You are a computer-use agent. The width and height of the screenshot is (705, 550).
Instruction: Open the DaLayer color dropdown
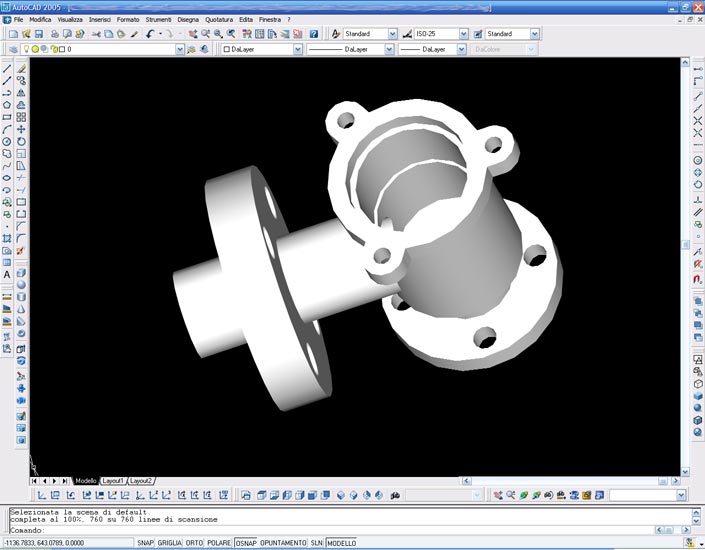297,49
